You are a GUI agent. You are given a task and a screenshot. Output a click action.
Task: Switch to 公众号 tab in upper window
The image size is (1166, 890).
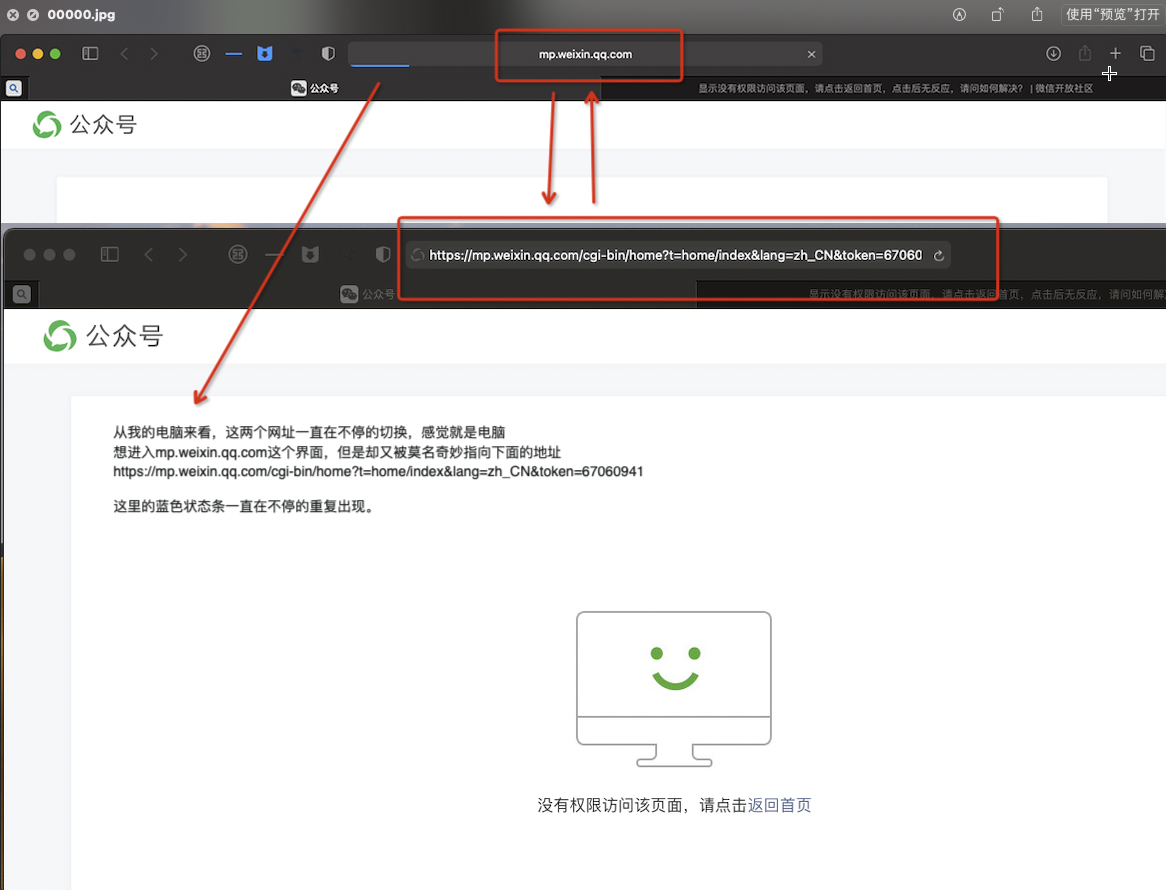[x=315, y=88]
